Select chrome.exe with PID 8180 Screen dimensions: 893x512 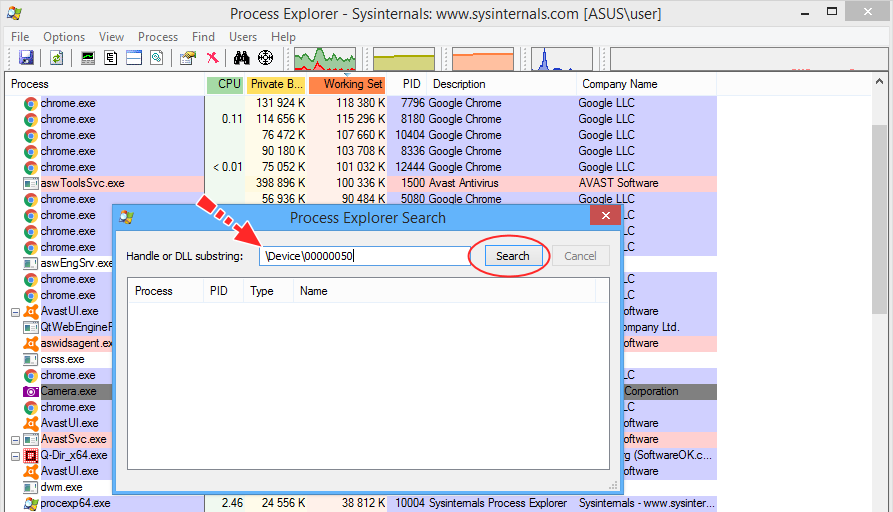click(x=361, y=119)
